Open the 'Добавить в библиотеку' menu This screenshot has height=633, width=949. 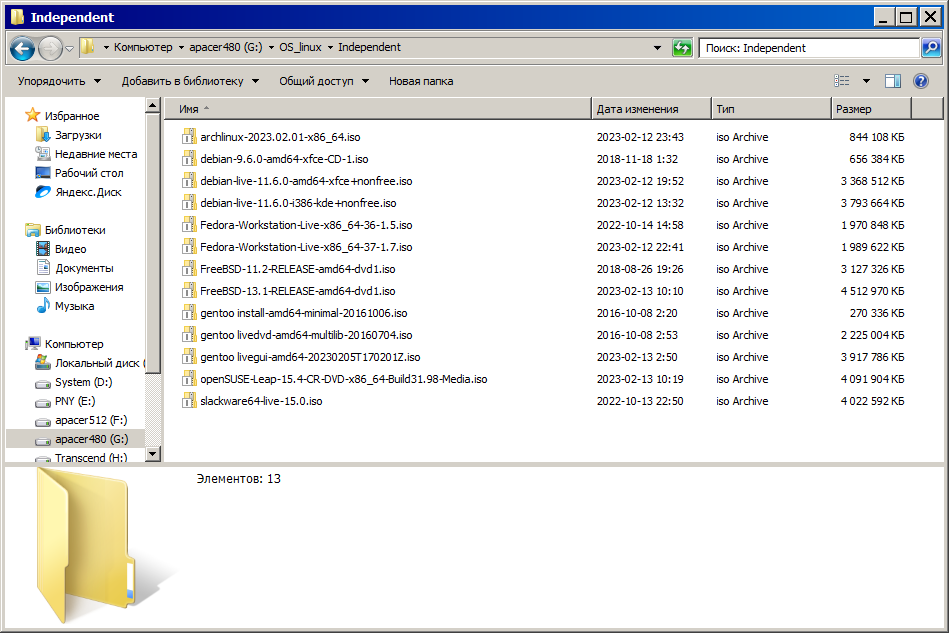[x=190, y=81]
